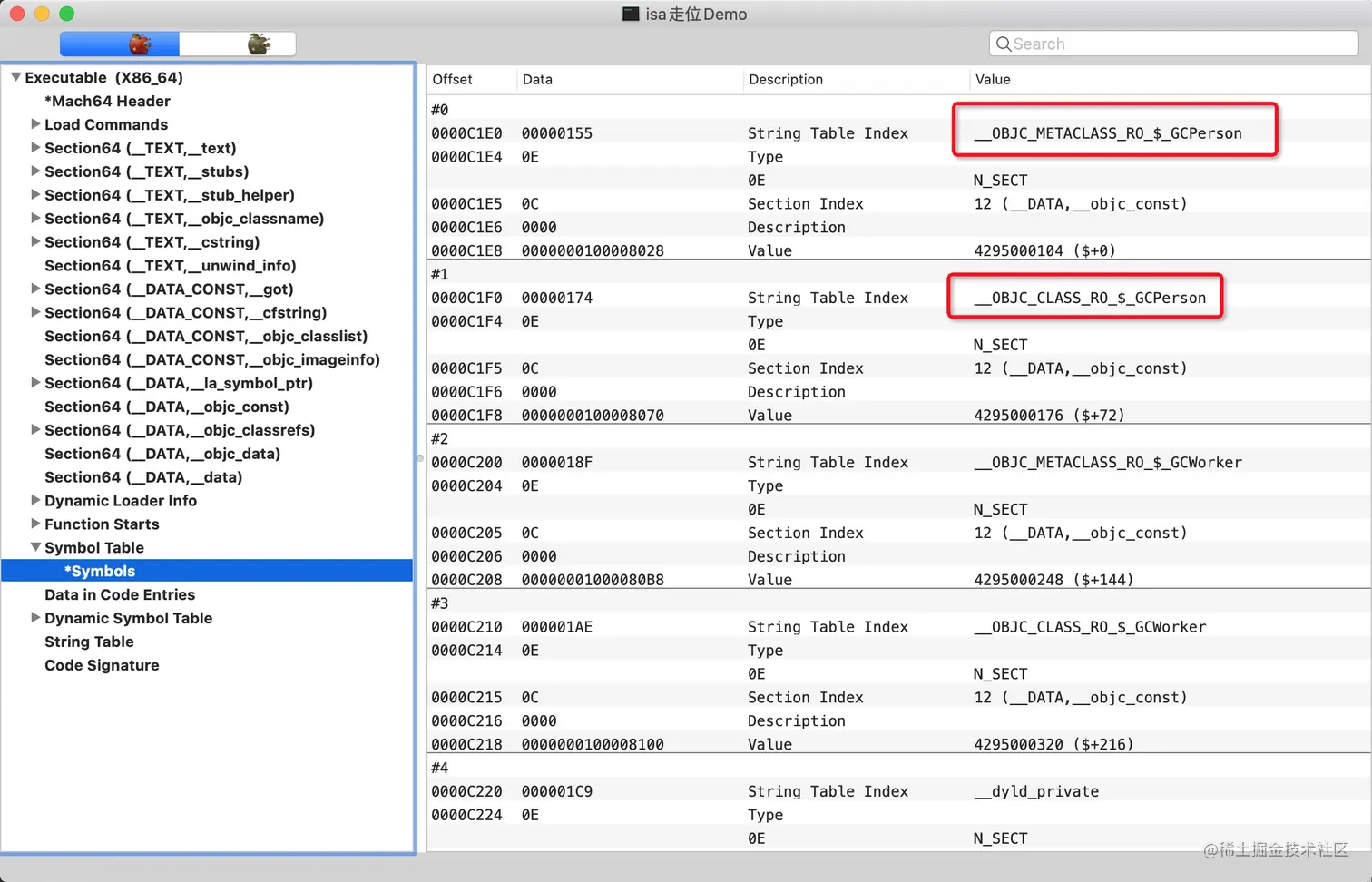Click the magnifier icon in the search box

point(1003,44)
